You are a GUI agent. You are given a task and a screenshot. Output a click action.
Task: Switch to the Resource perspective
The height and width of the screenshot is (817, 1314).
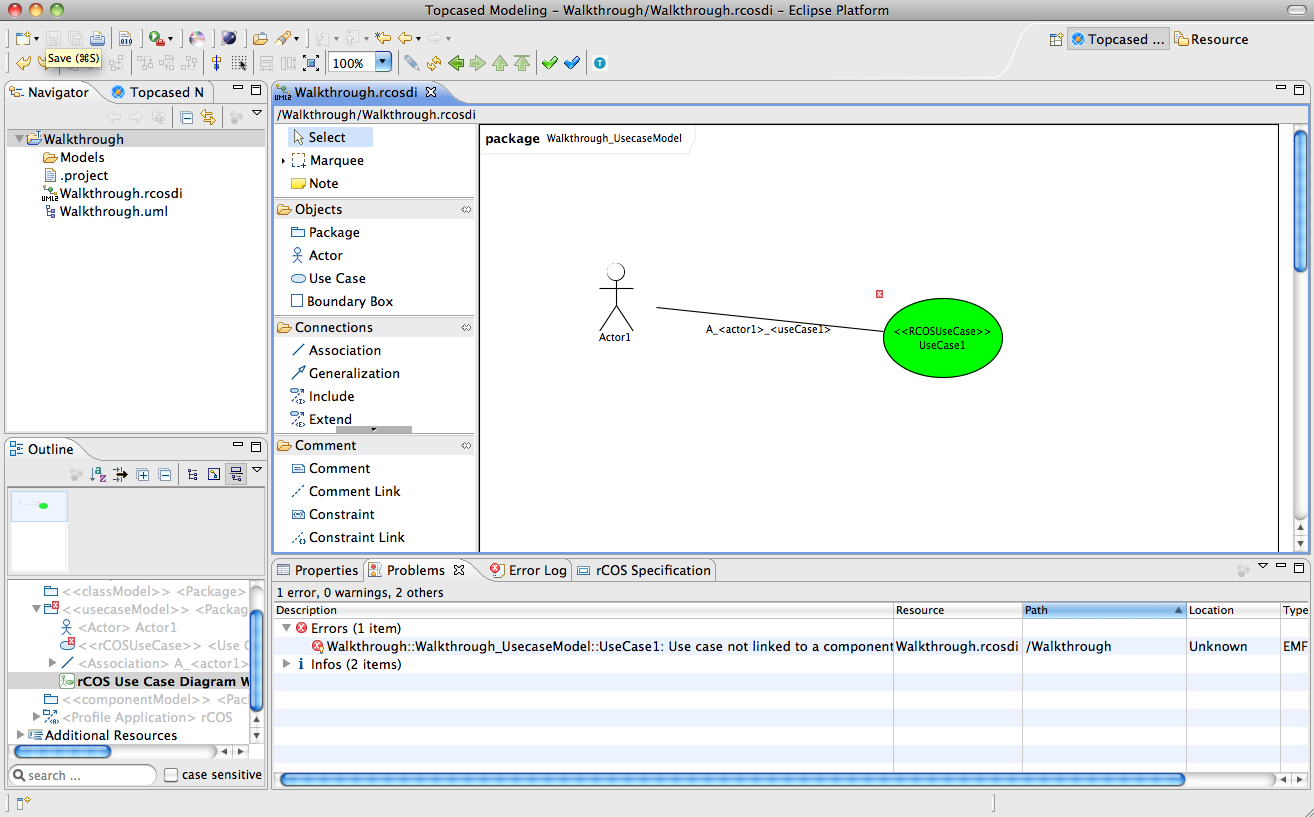[1211, 40]
